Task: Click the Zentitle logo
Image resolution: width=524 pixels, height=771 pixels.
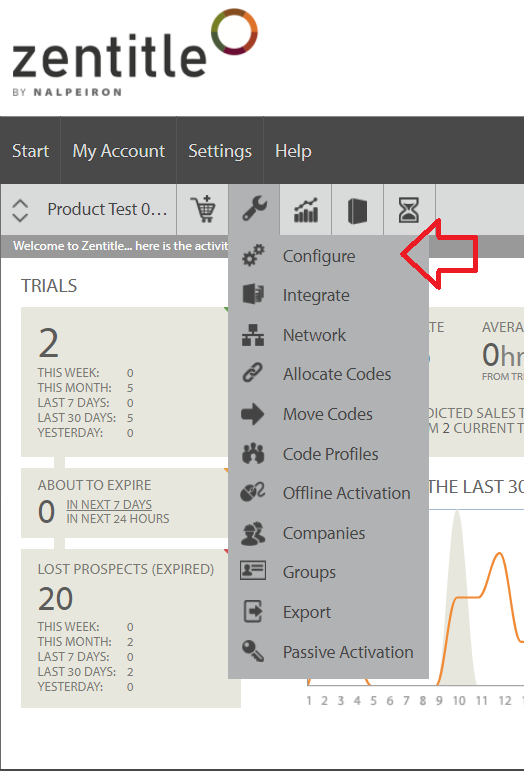Action: click(x=135, y=53)
